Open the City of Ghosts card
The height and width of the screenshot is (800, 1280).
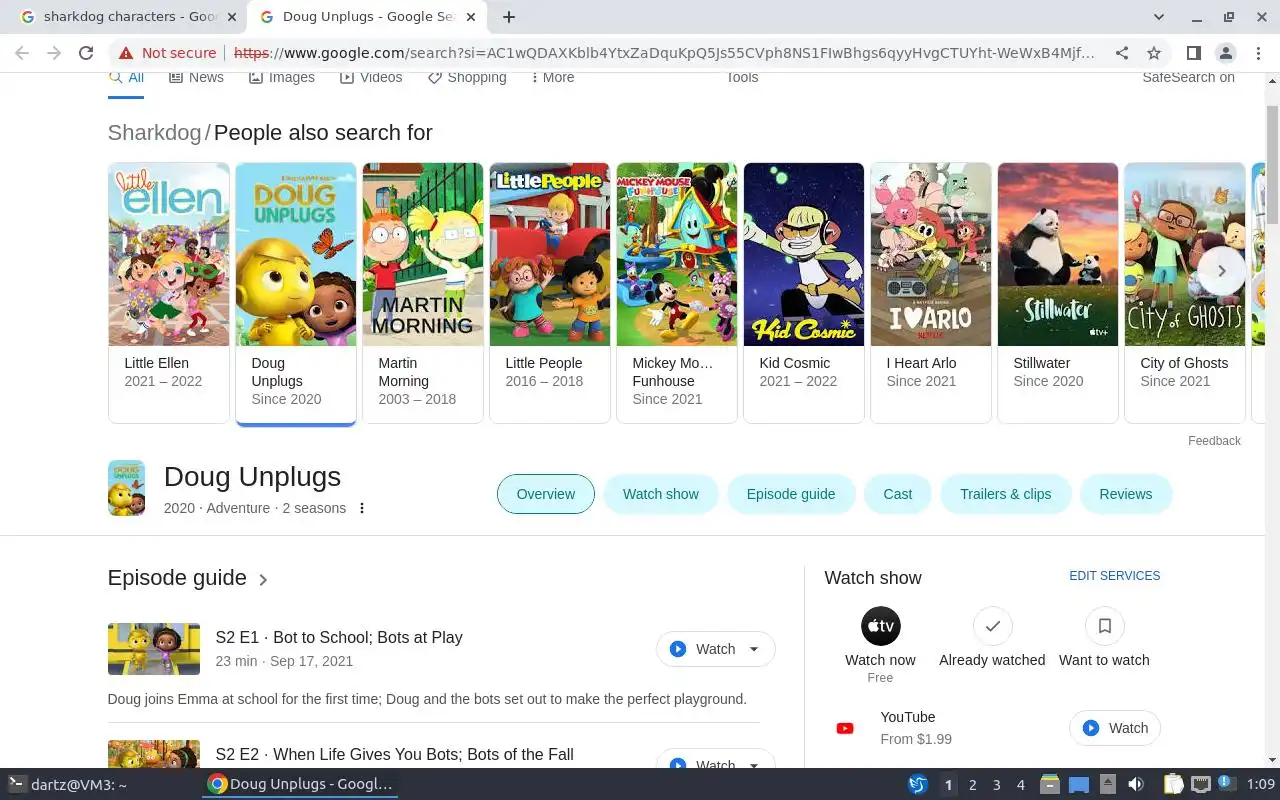point(1185,293)
